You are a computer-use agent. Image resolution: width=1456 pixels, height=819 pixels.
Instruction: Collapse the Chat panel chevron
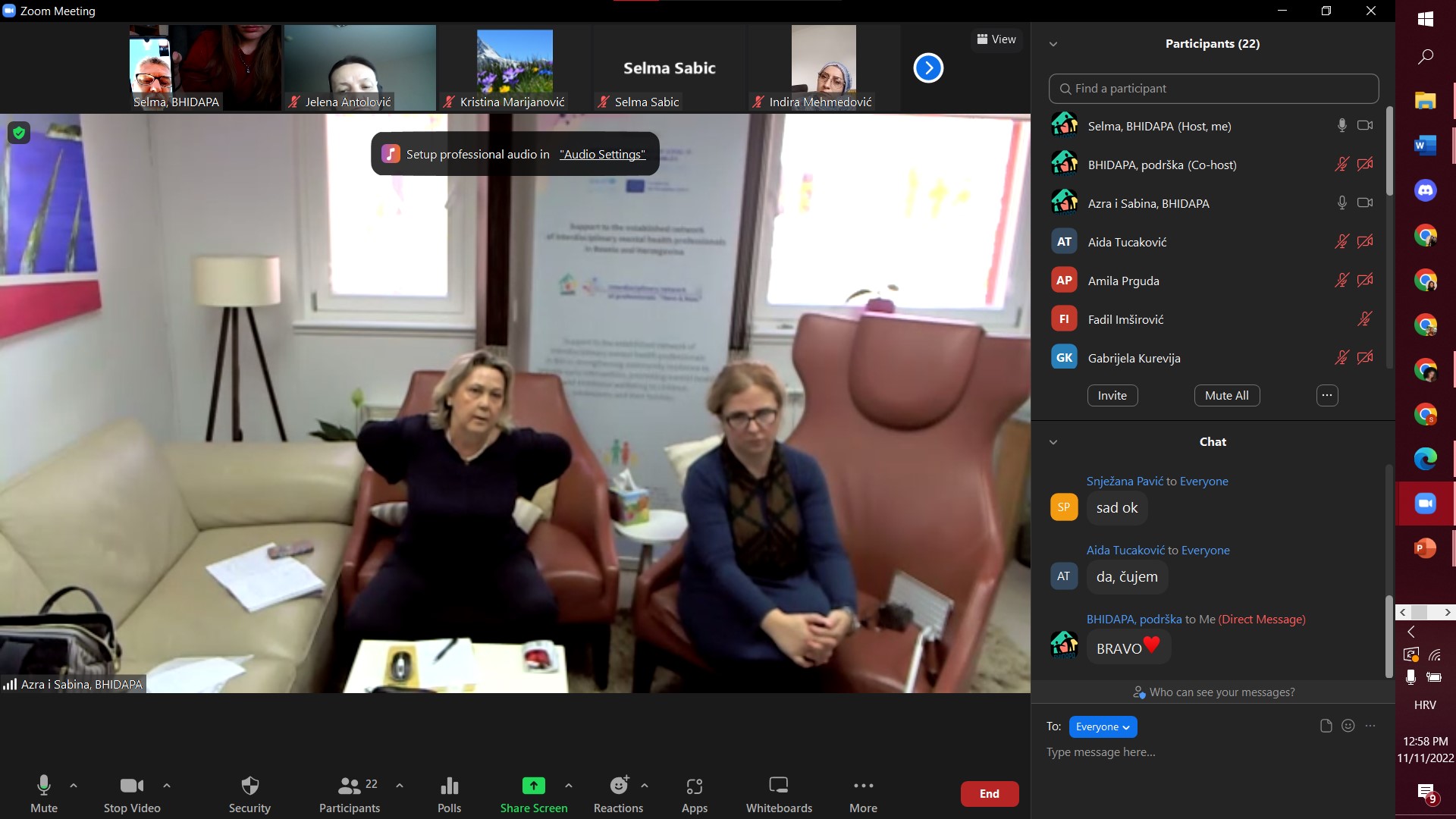click(1053, 442)
